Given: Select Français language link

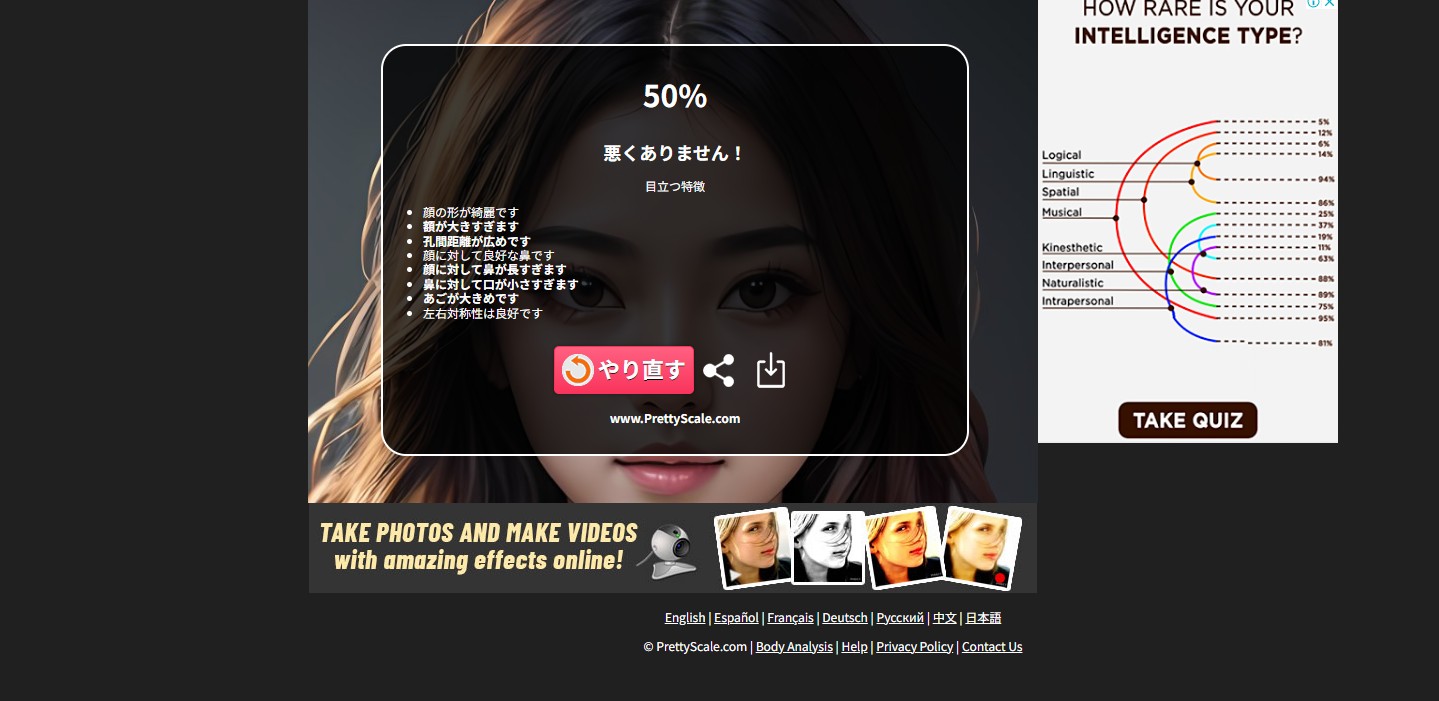Looking at the screenshot, I should [790, 618].
